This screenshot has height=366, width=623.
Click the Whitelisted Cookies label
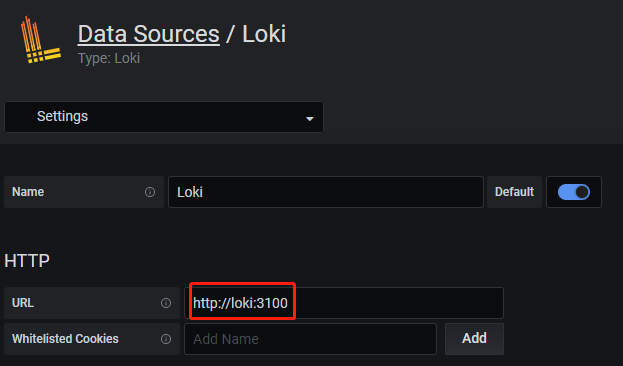click(x=65, y=339)
